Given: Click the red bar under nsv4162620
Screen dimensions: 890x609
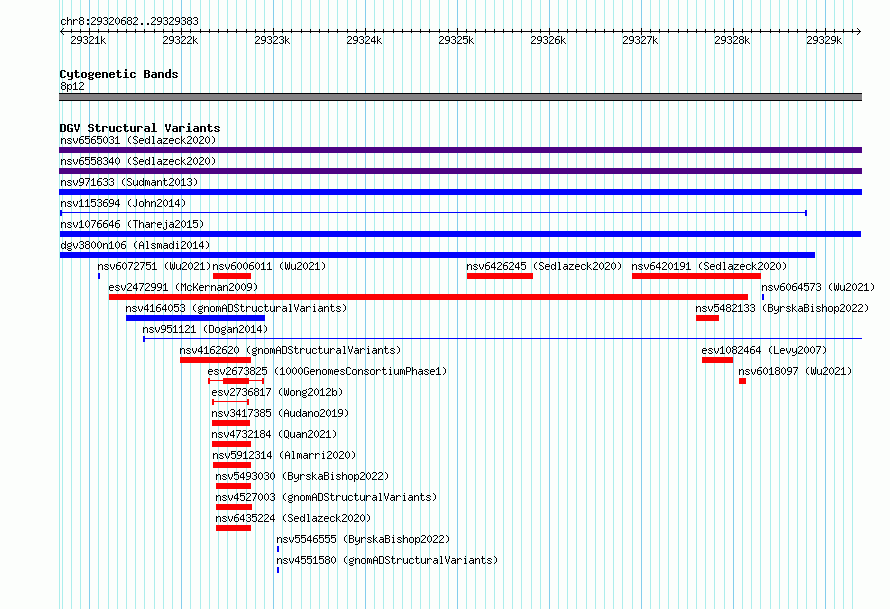Looking at the screenshot, I should tap(216, 360).
